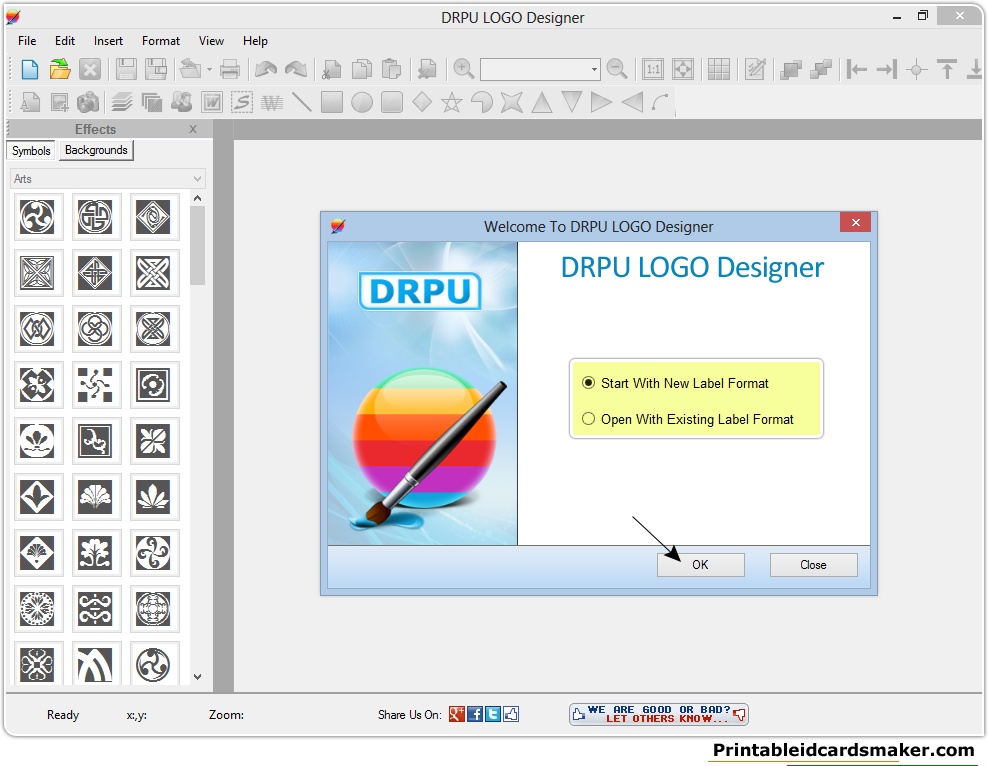Screen dimensions: 988x766
Task: Select the Signature tool icon
Action: [x=242, y=102]
